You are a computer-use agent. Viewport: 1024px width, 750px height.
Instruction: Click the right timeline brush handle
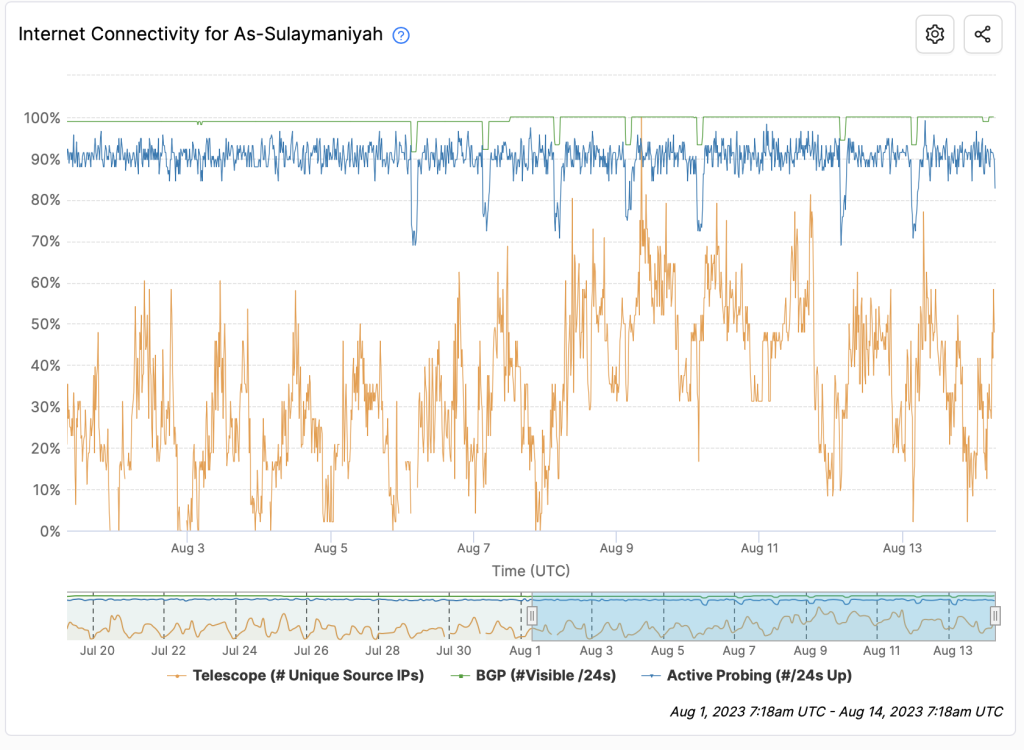click(996, 616)
